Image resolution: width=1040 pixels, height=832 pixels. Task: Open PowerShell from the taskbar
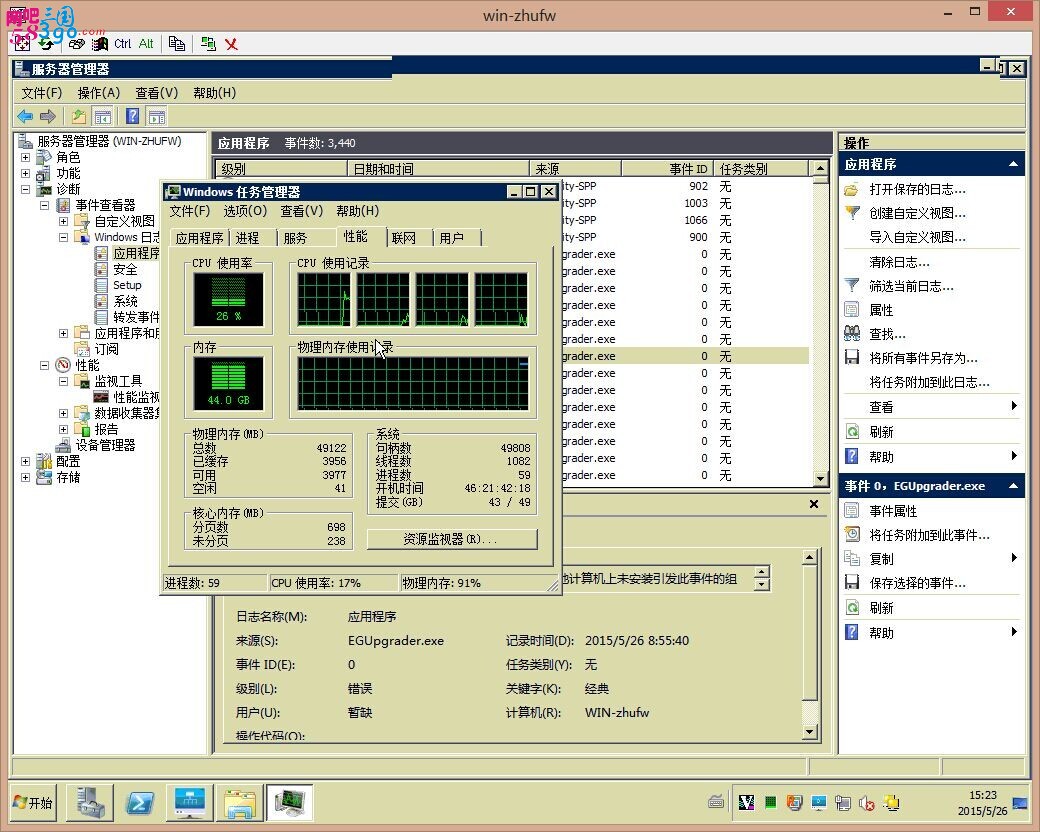pos(140,803)
